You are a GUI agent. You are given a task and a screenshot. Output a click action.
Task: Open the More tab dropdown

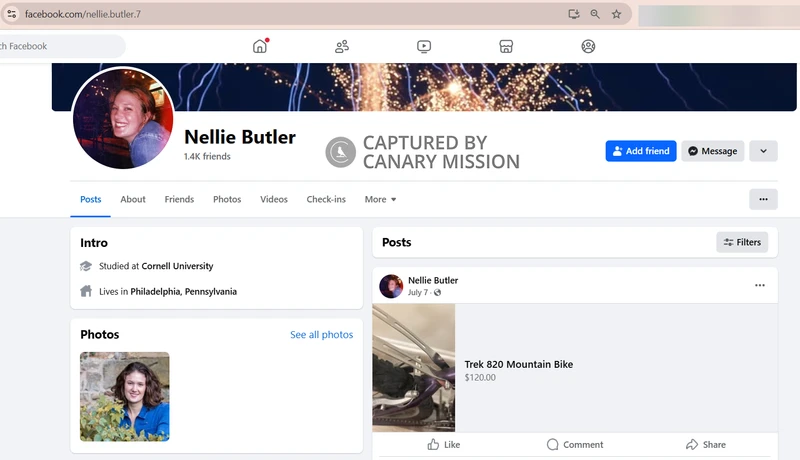point(380,199)
